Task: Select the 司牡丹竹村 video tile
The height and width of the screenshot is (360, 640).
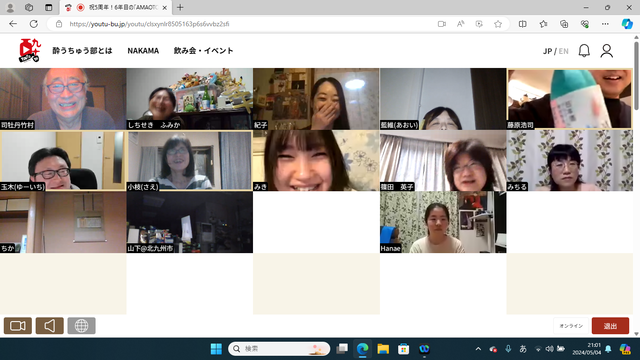Action: [63, 99]
